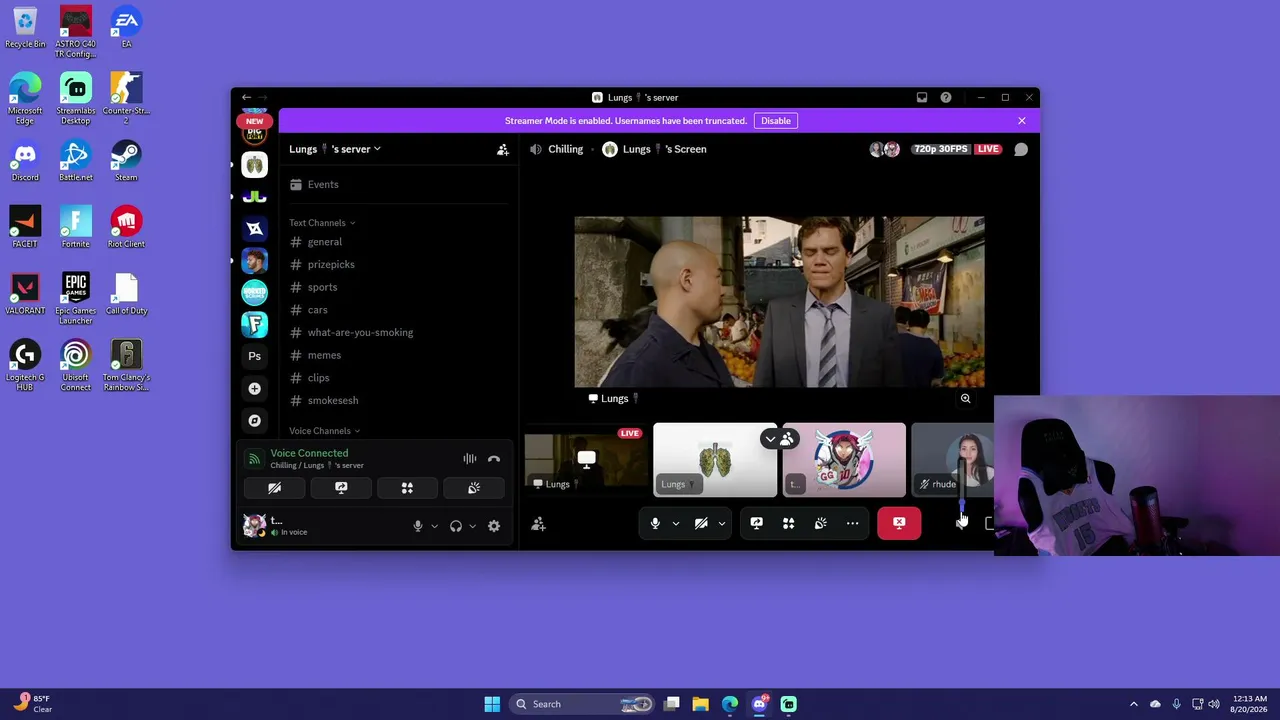Open the lungs server icon in server list
Image resolution: width=1280 pixels, height=720 pixels.
(x=255, y=164)
